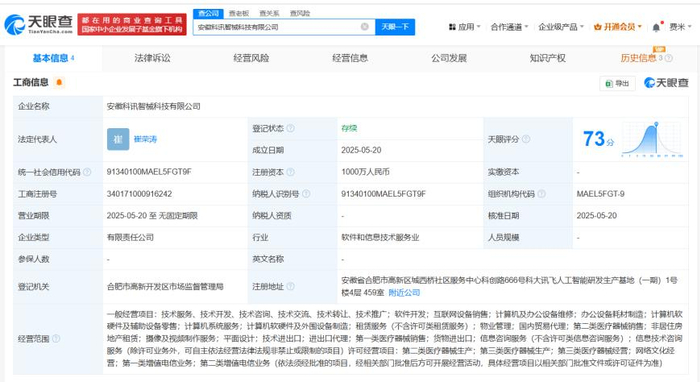Select the 查风险 search tab

[x=300, y=13]
